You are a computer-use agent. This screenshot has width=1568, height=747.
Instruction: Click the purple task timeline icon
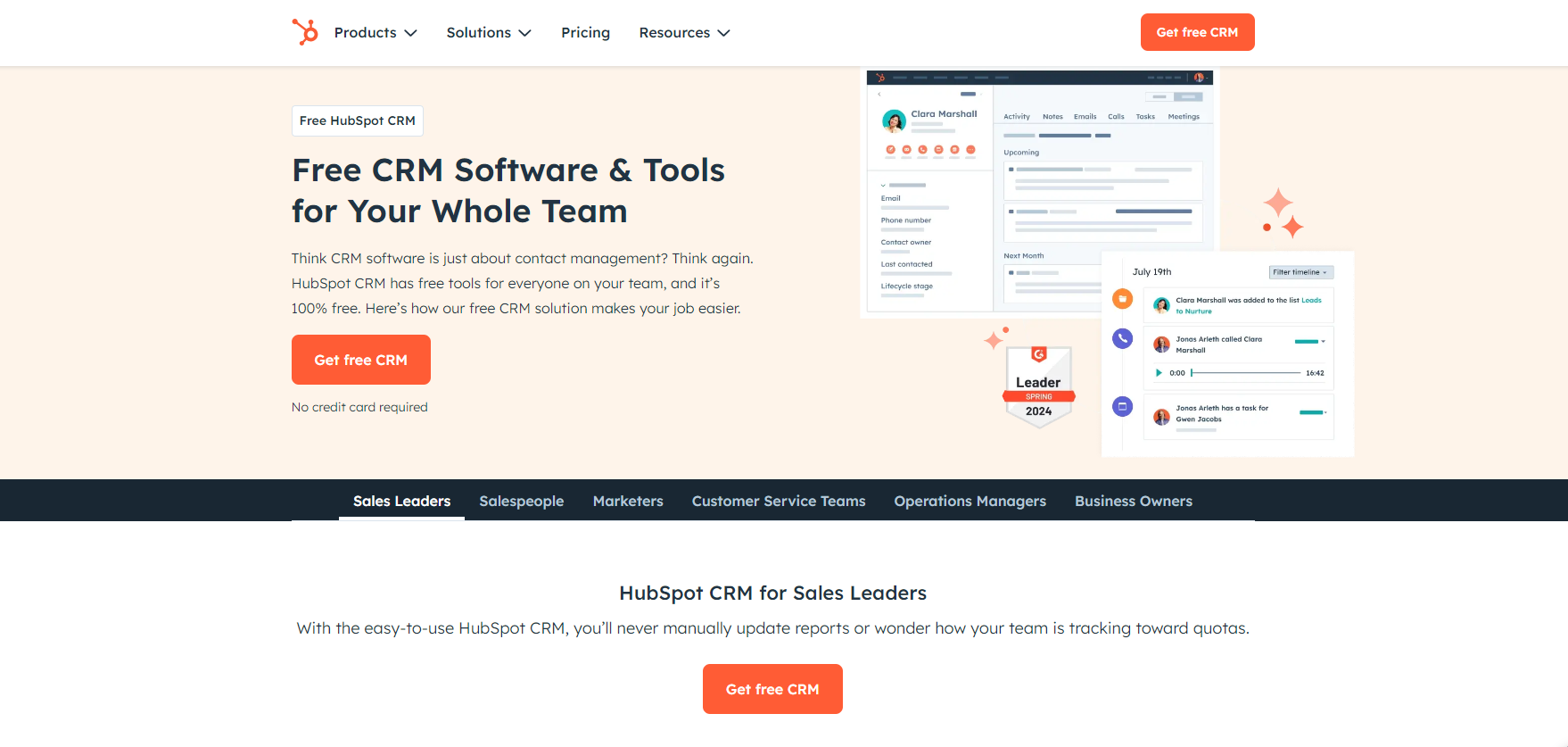point(1123,406)
